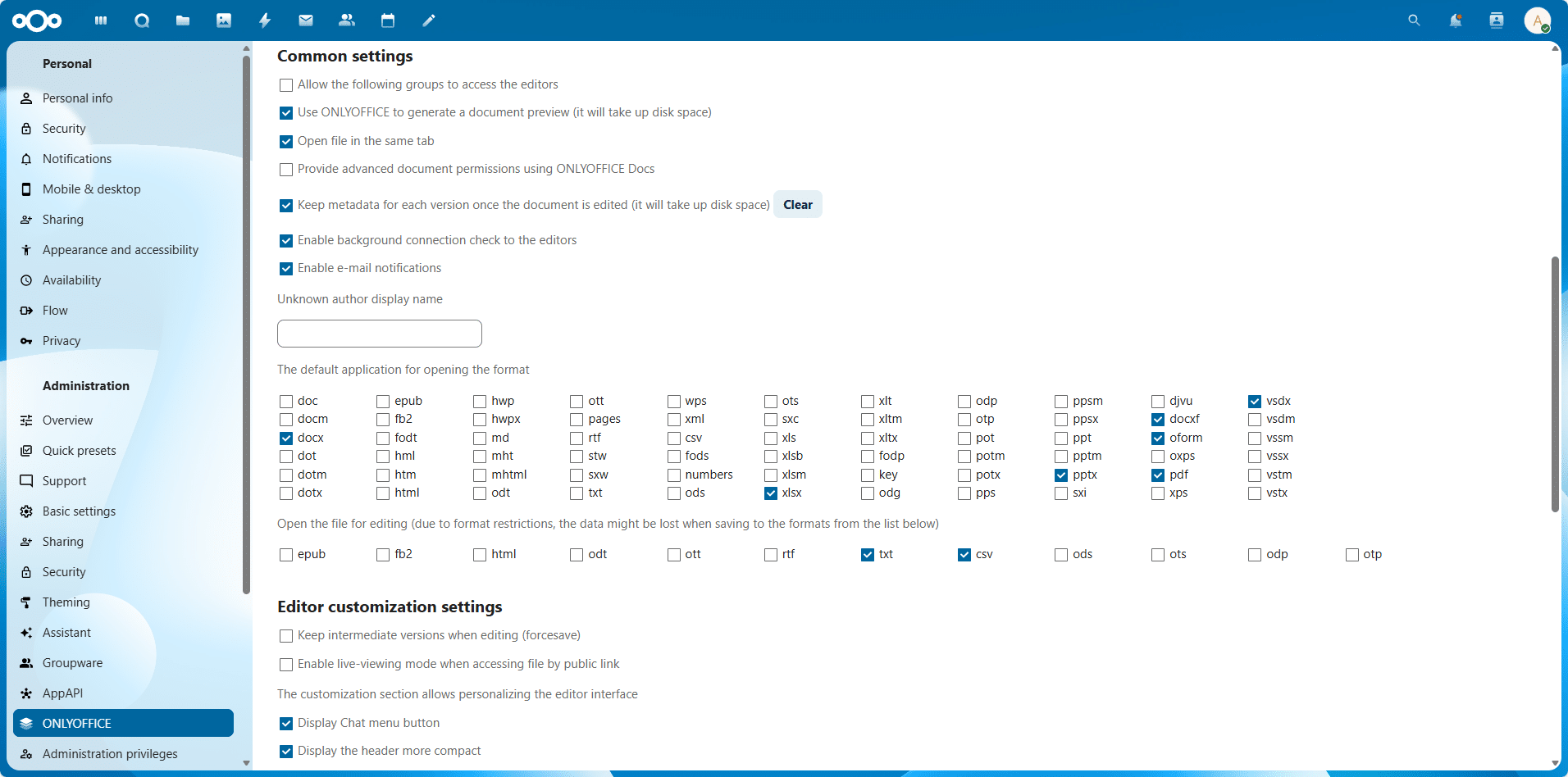Image resolution: width=1568 pixels, height=777 pixels.
Task: Uncheck 'Open file in the same tab'
Action: click(x=286, y=142)
